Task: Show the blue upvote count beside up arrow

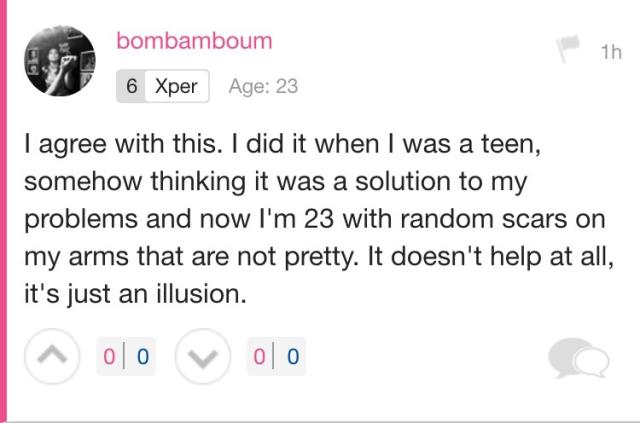Action: click(142, 356)
